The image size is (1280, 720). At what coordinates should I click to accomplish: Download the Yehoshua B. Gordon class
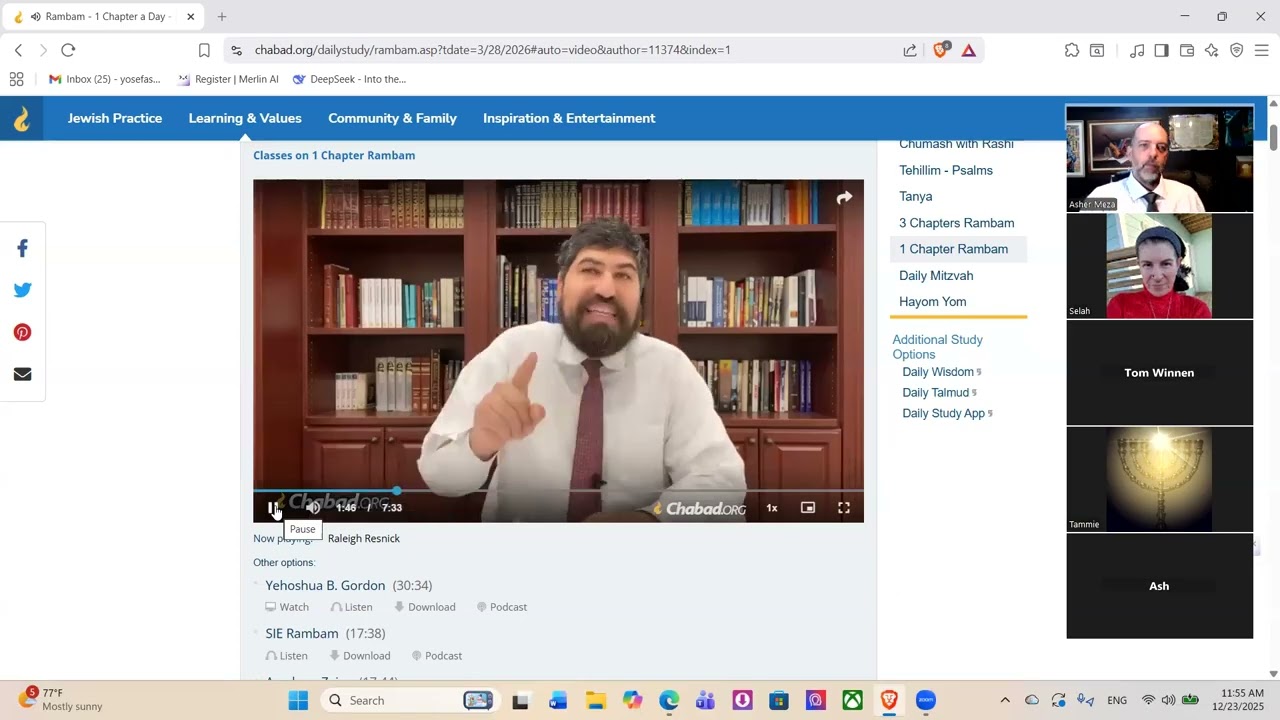[x=425, y=607]
